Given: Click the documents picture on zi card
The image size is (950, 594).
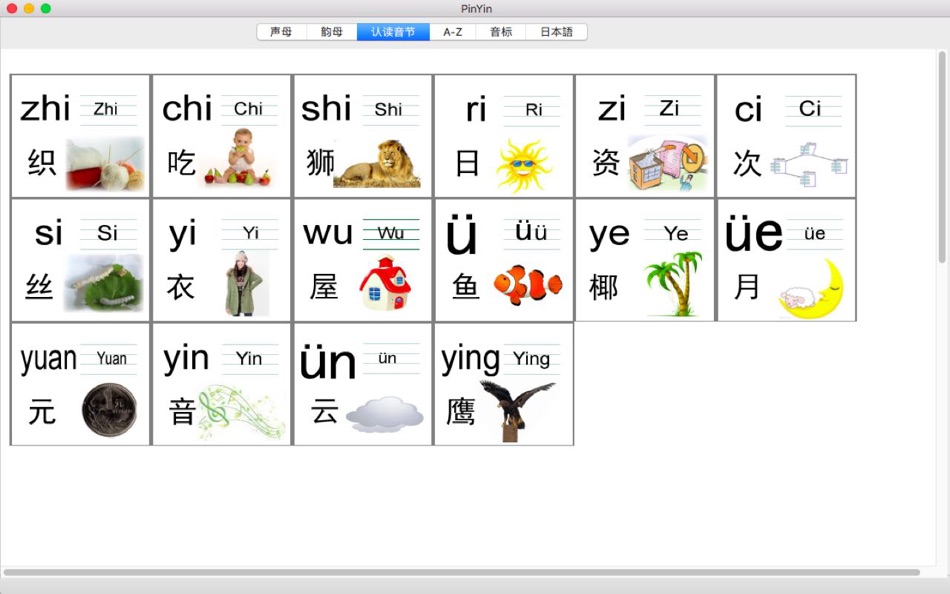Looking at the screenshot, I should 668,164.
